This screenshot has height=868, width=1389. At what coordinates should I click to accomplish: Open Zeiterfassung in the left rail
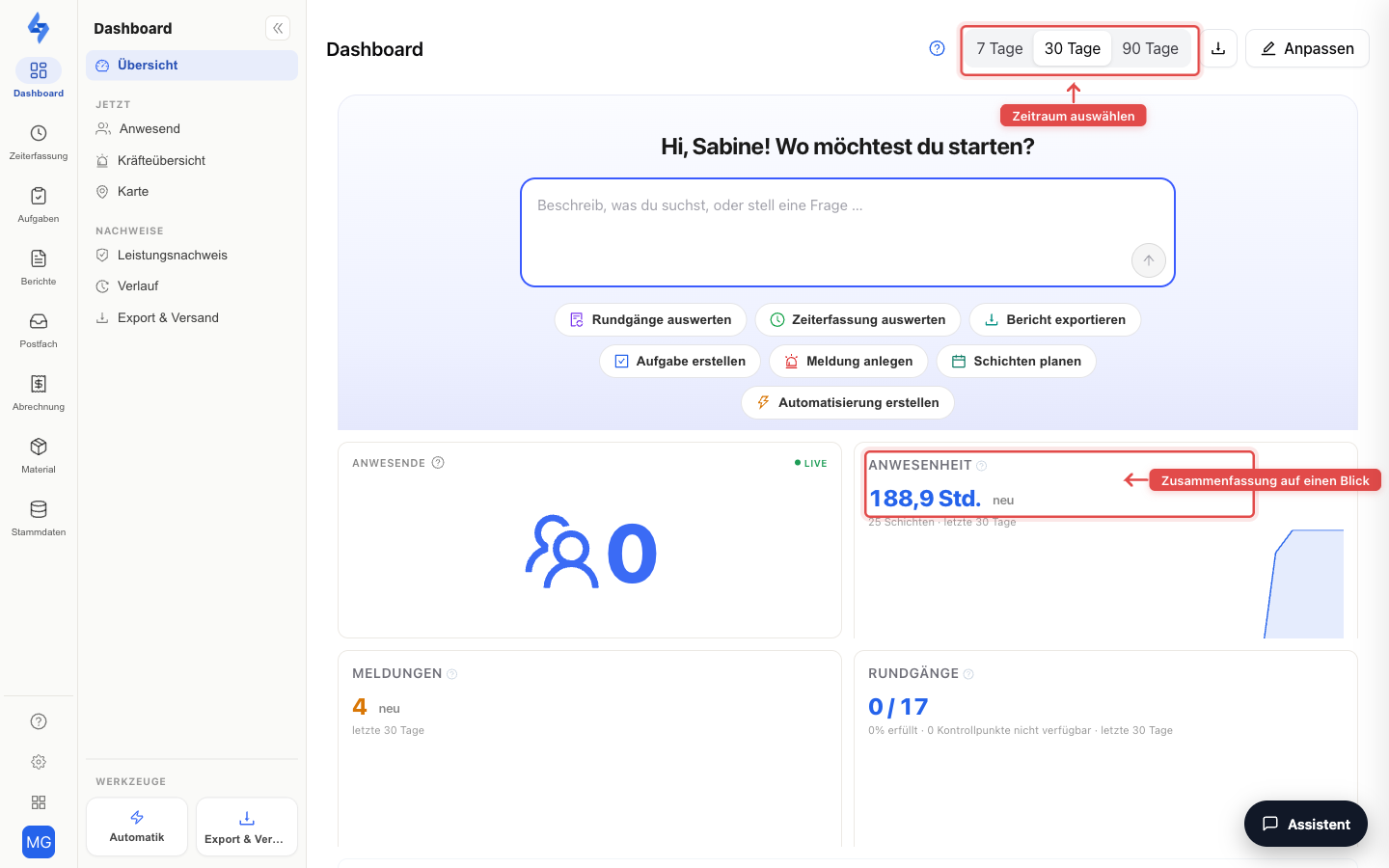[39, 141]
